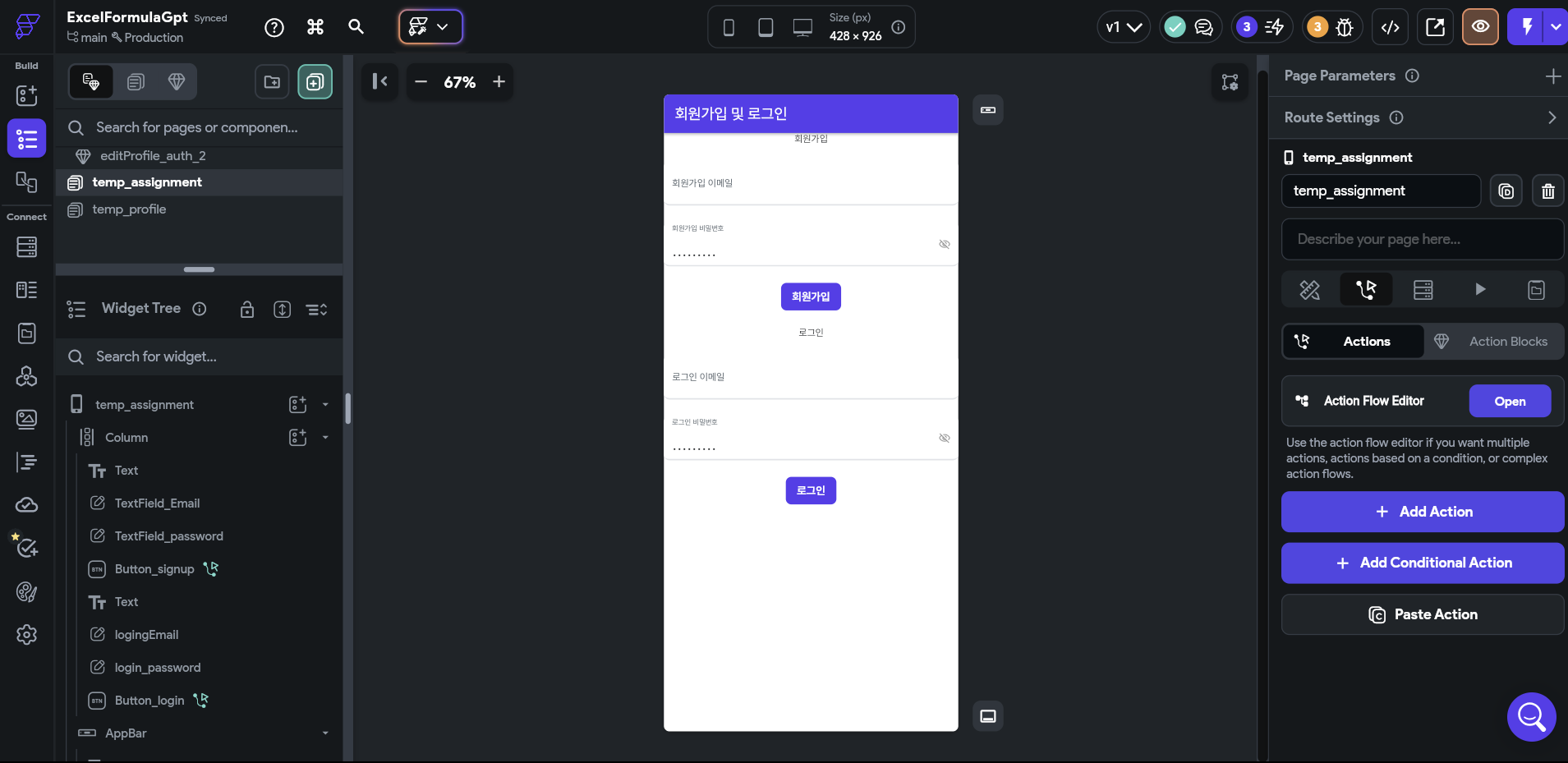Open the Media Assets sidebar icon
The height and width of the screenshot is (763, 1568).
click(27, 420)
